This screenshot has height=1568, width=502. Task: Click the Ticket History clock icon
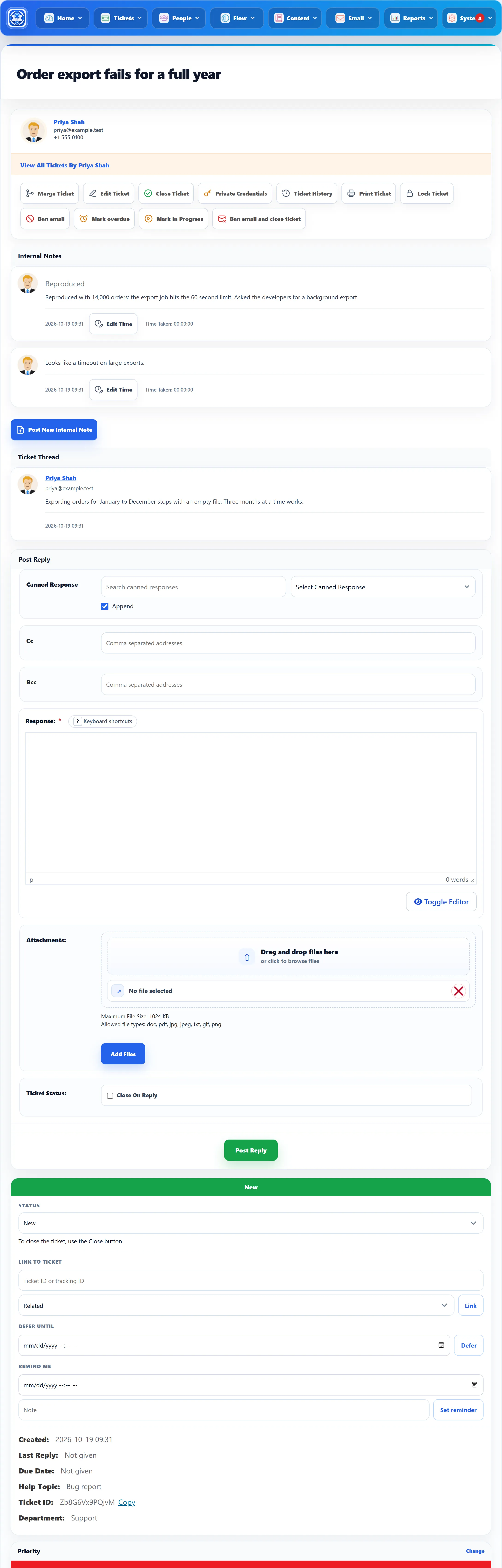point(286,193)
